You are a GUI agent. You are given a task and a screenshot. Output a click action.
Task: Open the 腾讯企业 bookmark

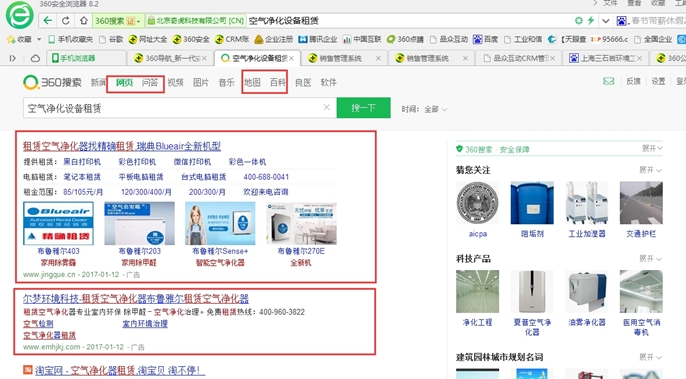(318, 39)
